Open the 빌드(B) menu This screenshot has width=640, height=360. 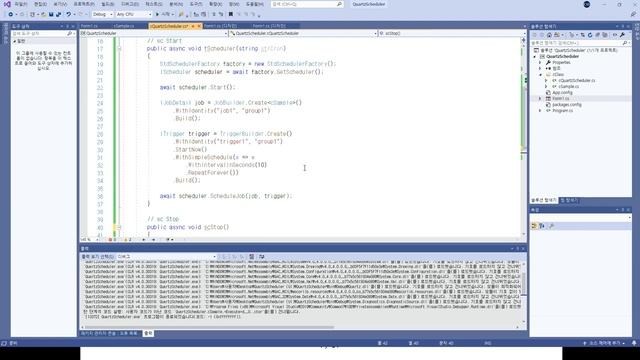(108, 4)
